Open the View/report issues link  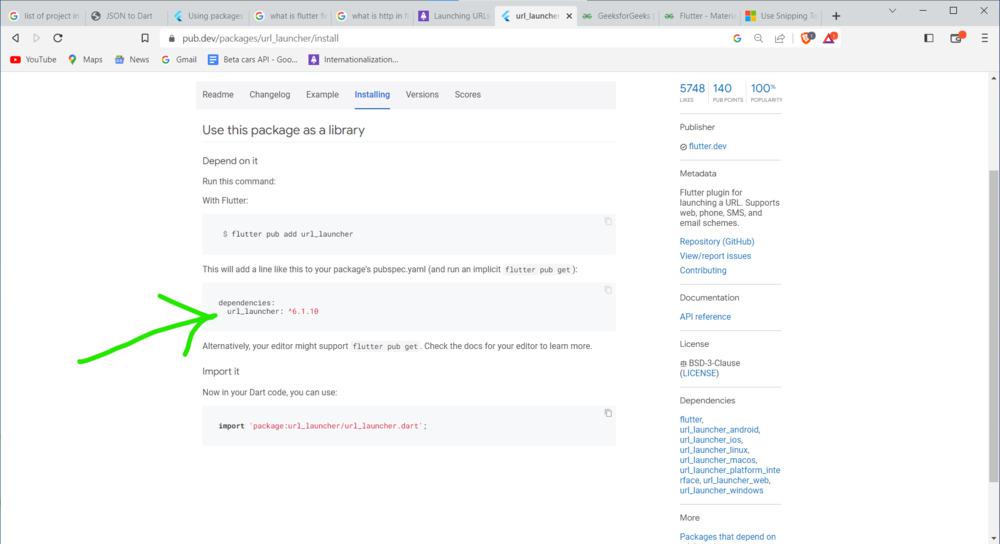coord(715,256)
